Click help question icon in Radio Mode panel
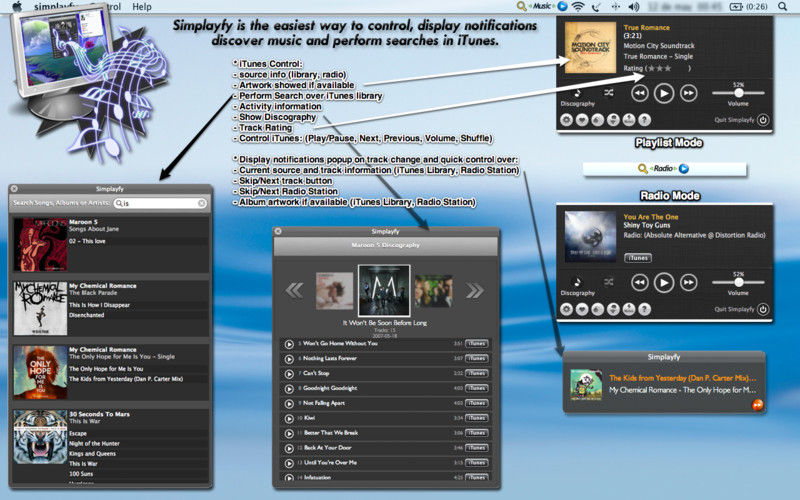This screenshot has height=500, width=800. tap(644, 309)
